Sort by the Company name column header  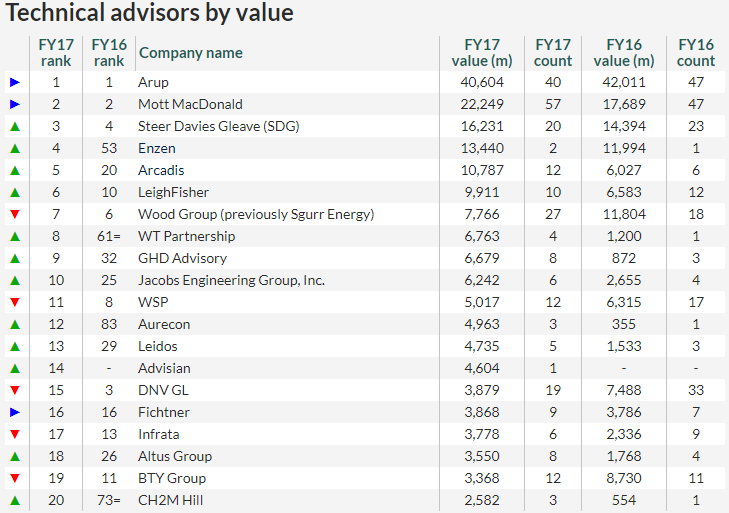[x=190, y=53]
